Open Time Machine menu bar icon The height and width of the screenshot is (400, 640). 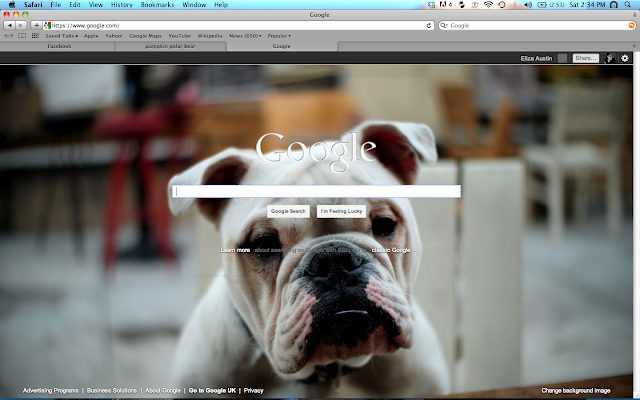pos(502,5)
